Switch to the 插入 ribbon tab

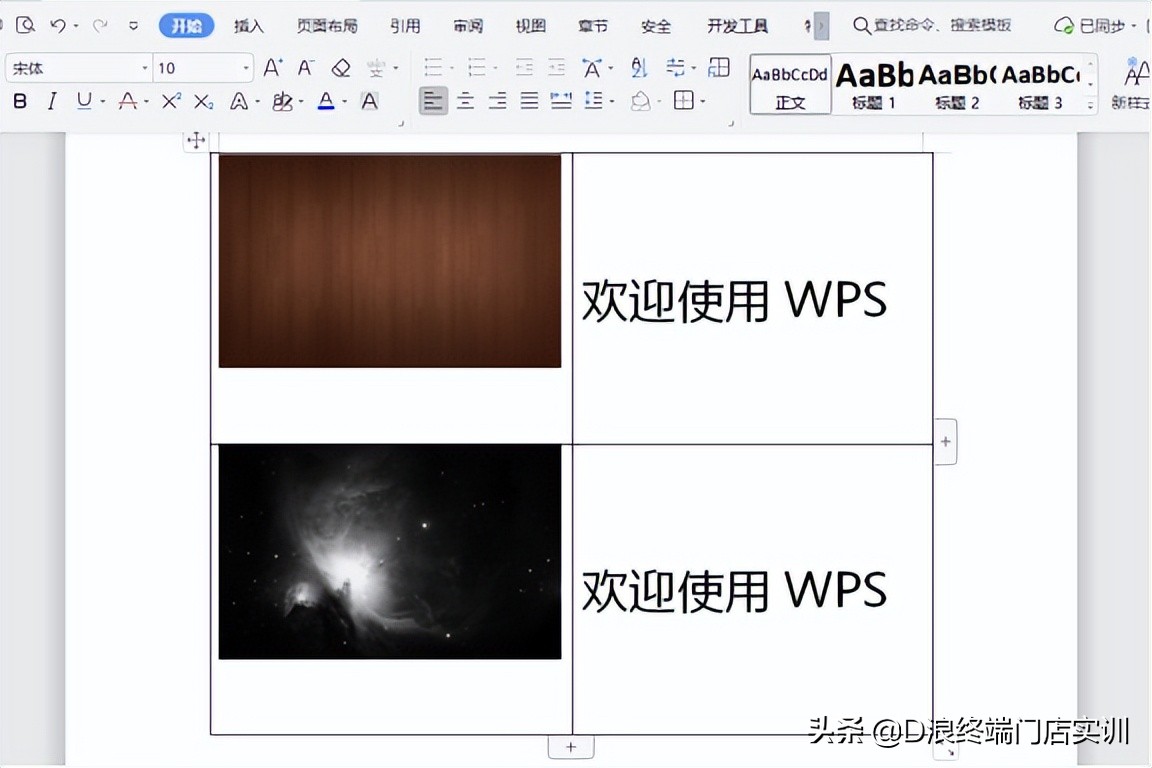pyautogui.click(x=248, y=26)
